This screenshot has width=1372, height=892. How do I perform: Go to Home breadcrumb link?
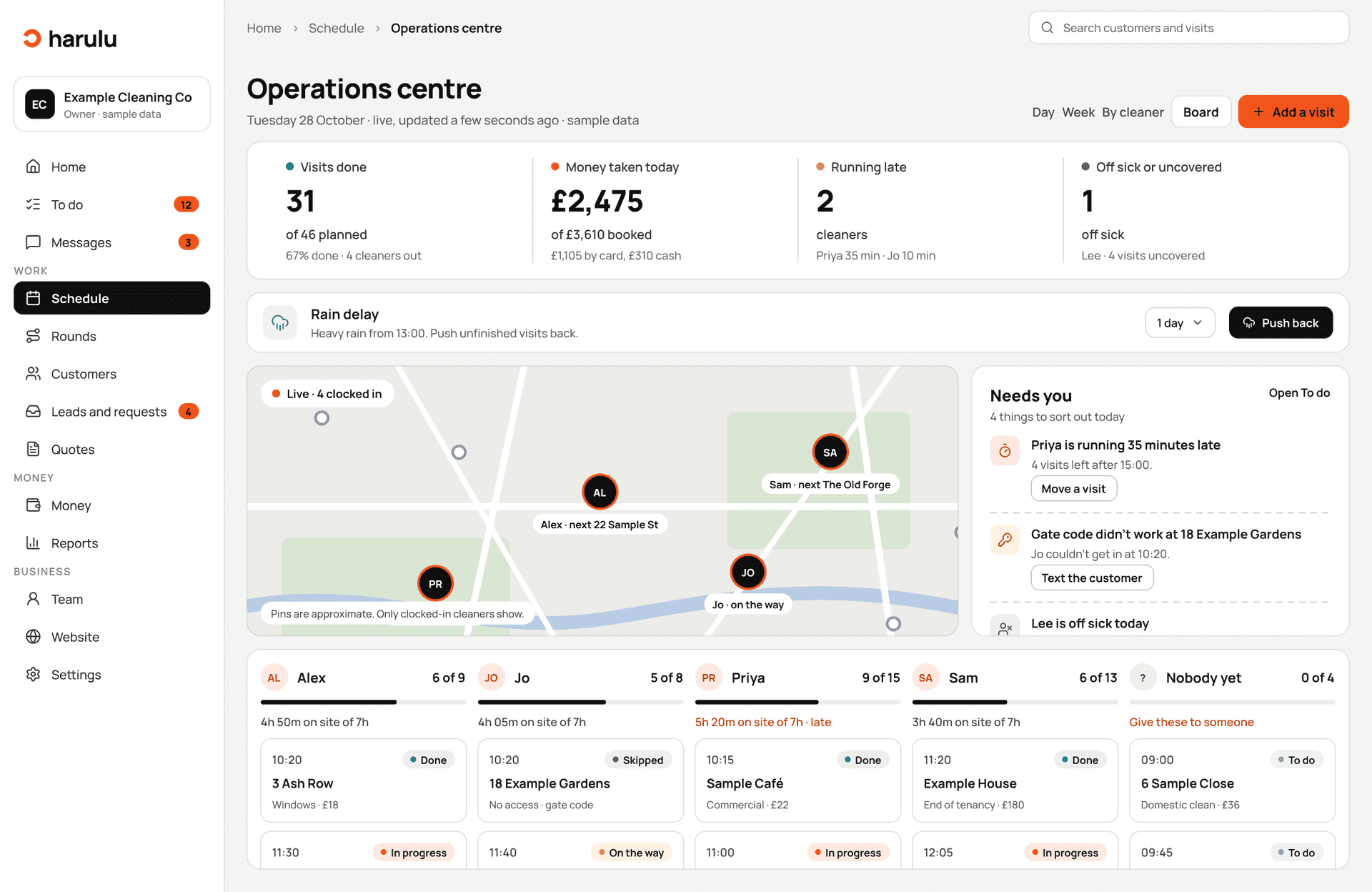[x=264, y=28]
